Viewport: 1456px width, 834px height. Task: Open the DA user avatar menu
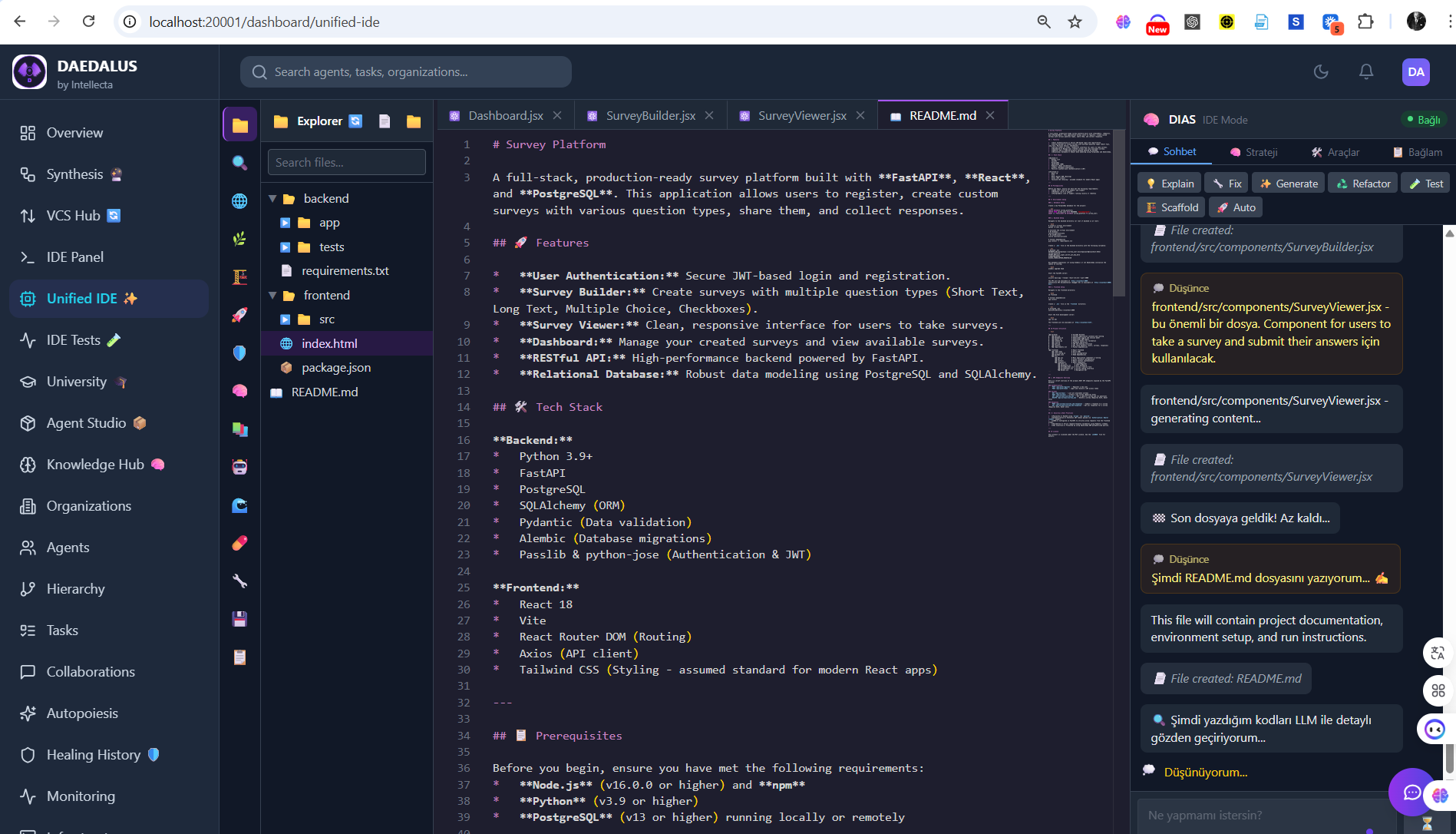pyautogui.click(x=1415, y=71)
